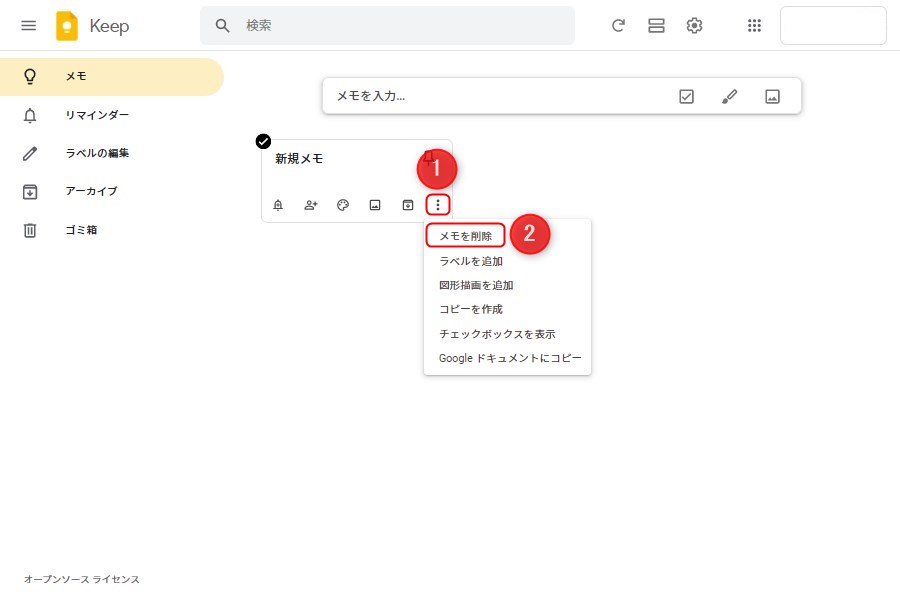This screenshot has width=900, height=600.
Task: Open the Google apps grid launcher
Action: 755,26
